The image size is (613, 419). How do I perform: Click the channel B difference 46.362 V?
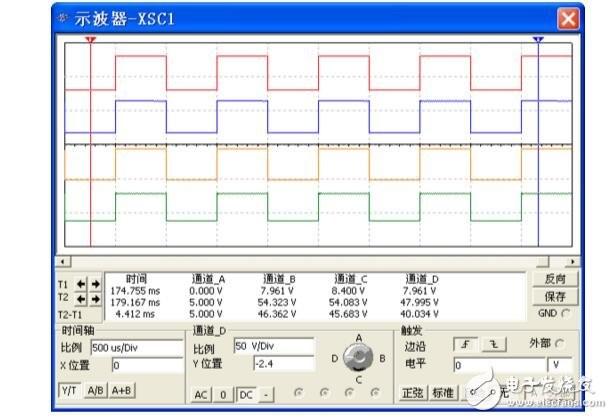(277, 314)
